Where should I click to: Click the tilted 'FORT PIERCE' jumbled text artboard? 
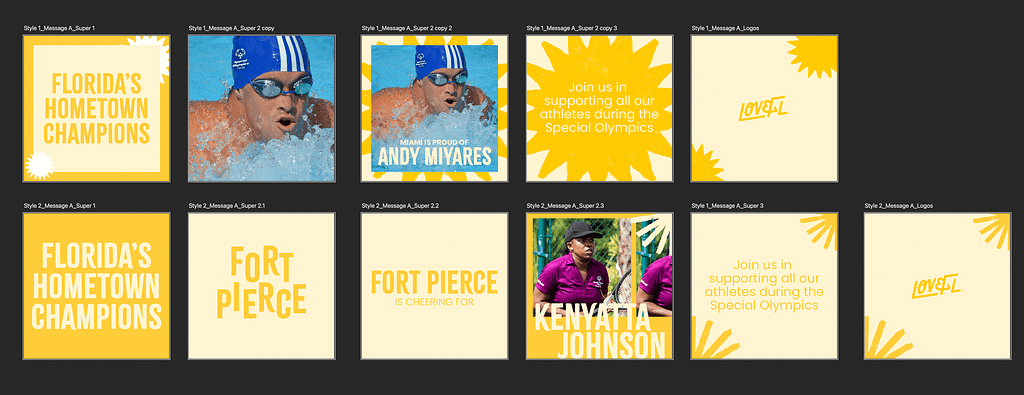tap(261, 285)
